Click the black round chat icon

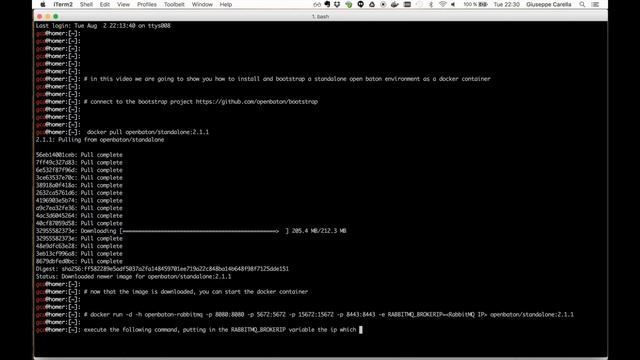(x=360, y=4)
